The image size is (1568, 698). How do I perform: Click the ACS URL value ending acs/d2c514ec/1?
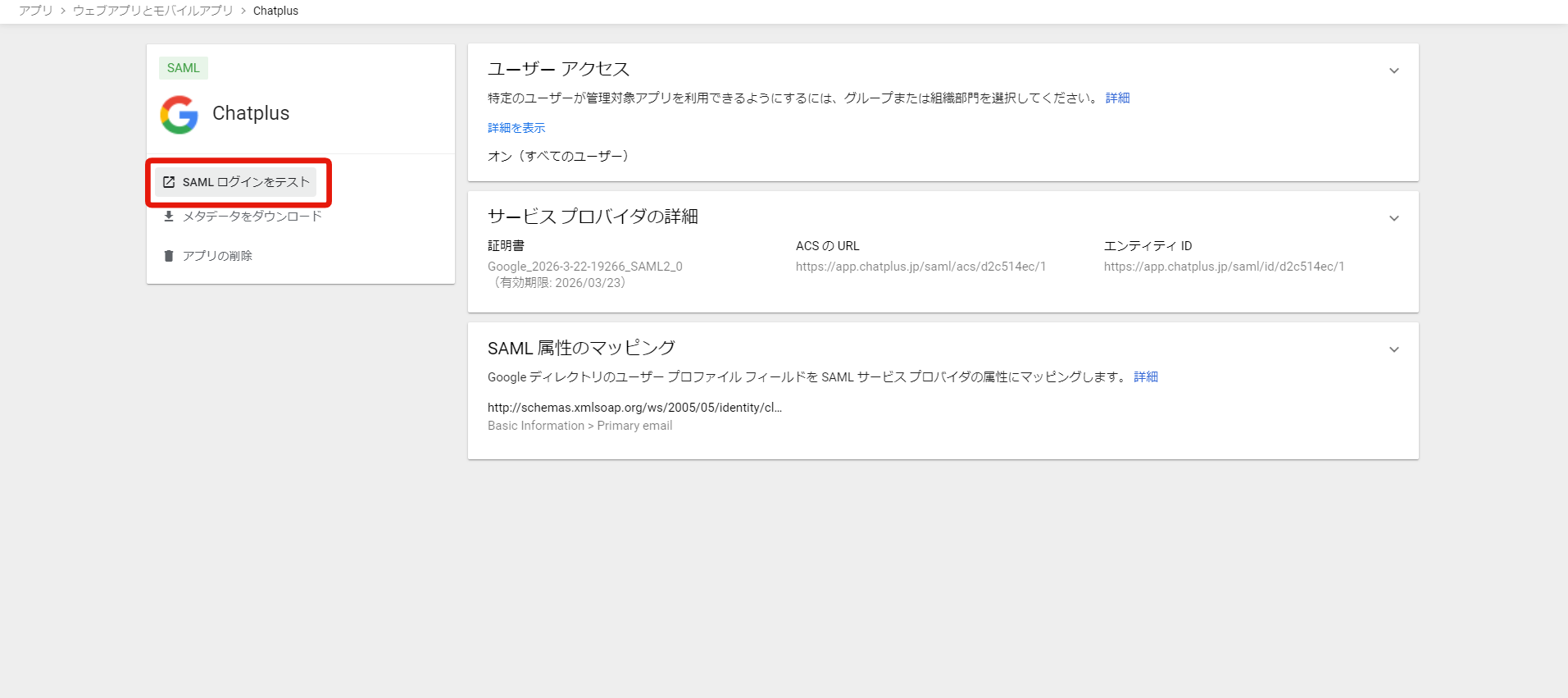tap(920, 267)
